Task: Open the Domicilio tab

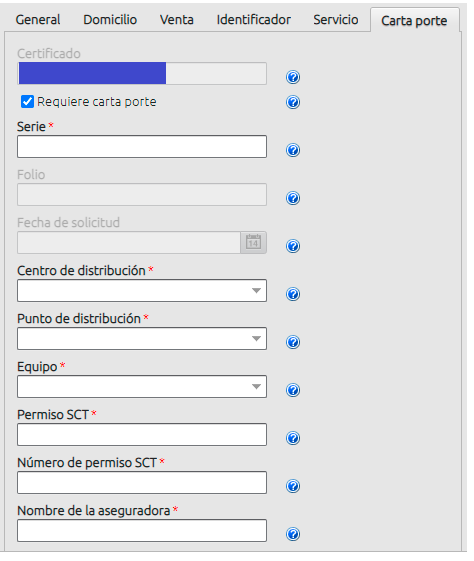Action: [110, 20]
